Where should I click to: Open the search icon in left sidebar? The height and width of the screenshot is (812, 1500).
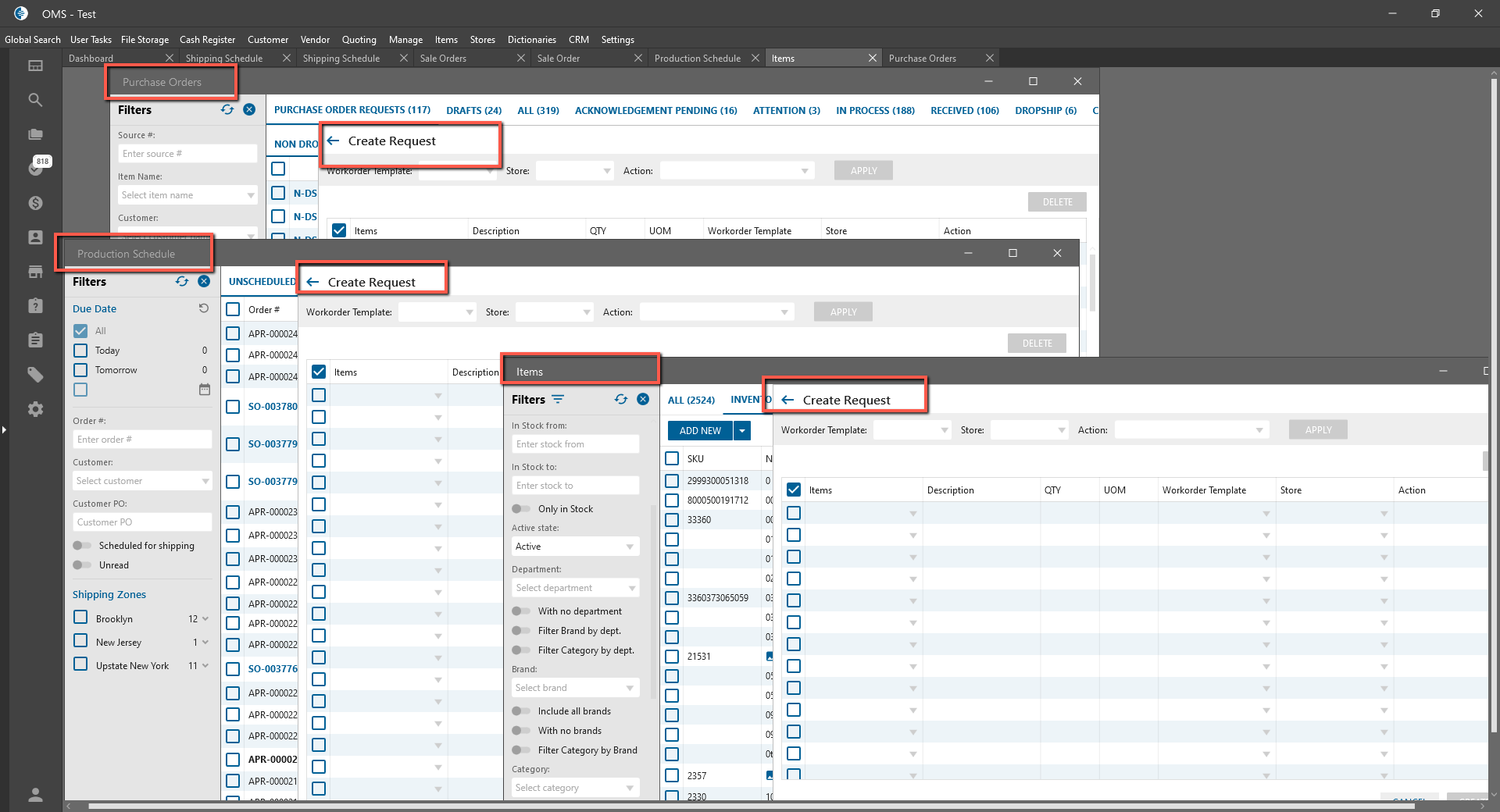[x=35, y=100]
